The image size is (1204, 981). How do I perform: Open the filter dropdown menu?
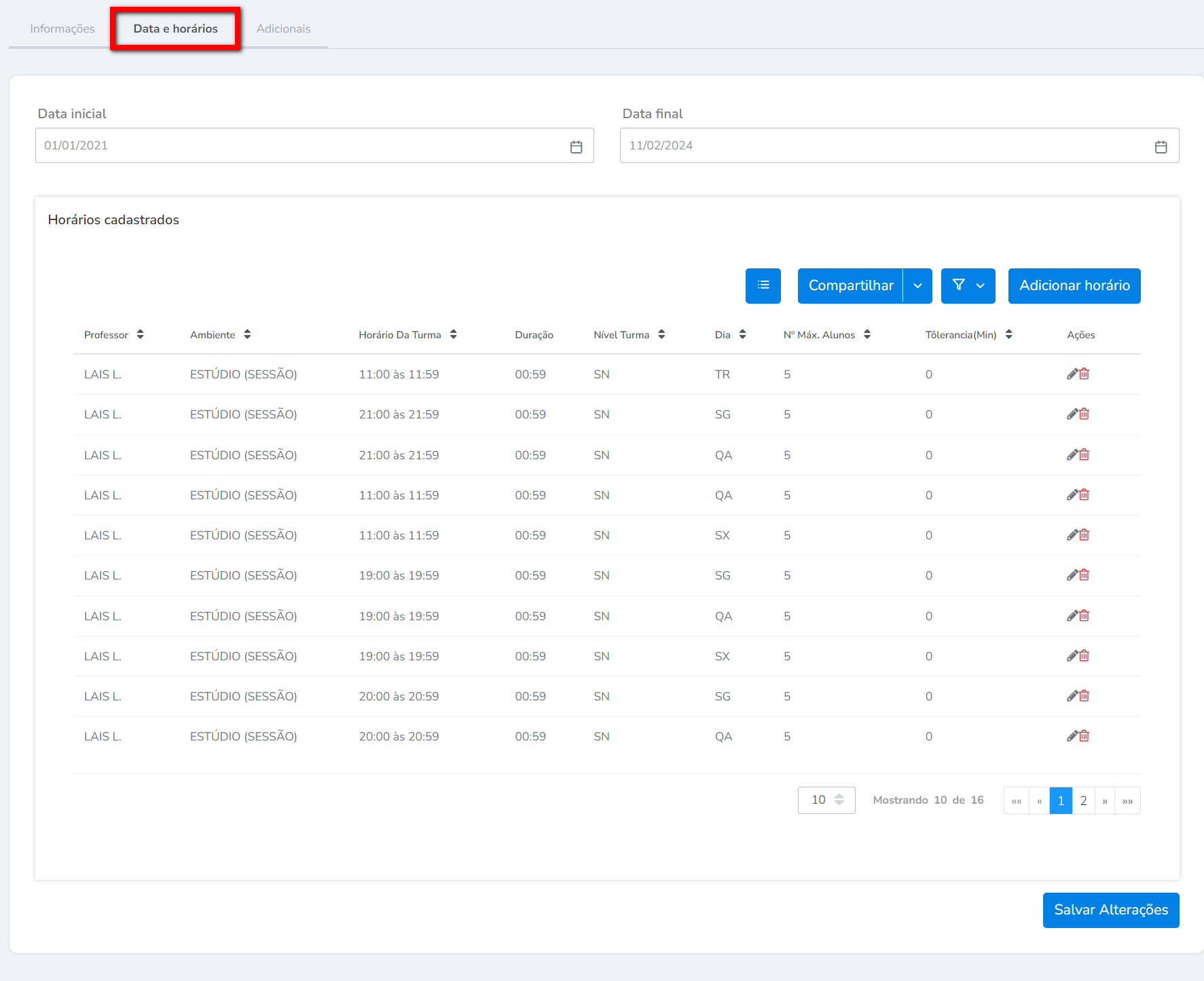968,286
